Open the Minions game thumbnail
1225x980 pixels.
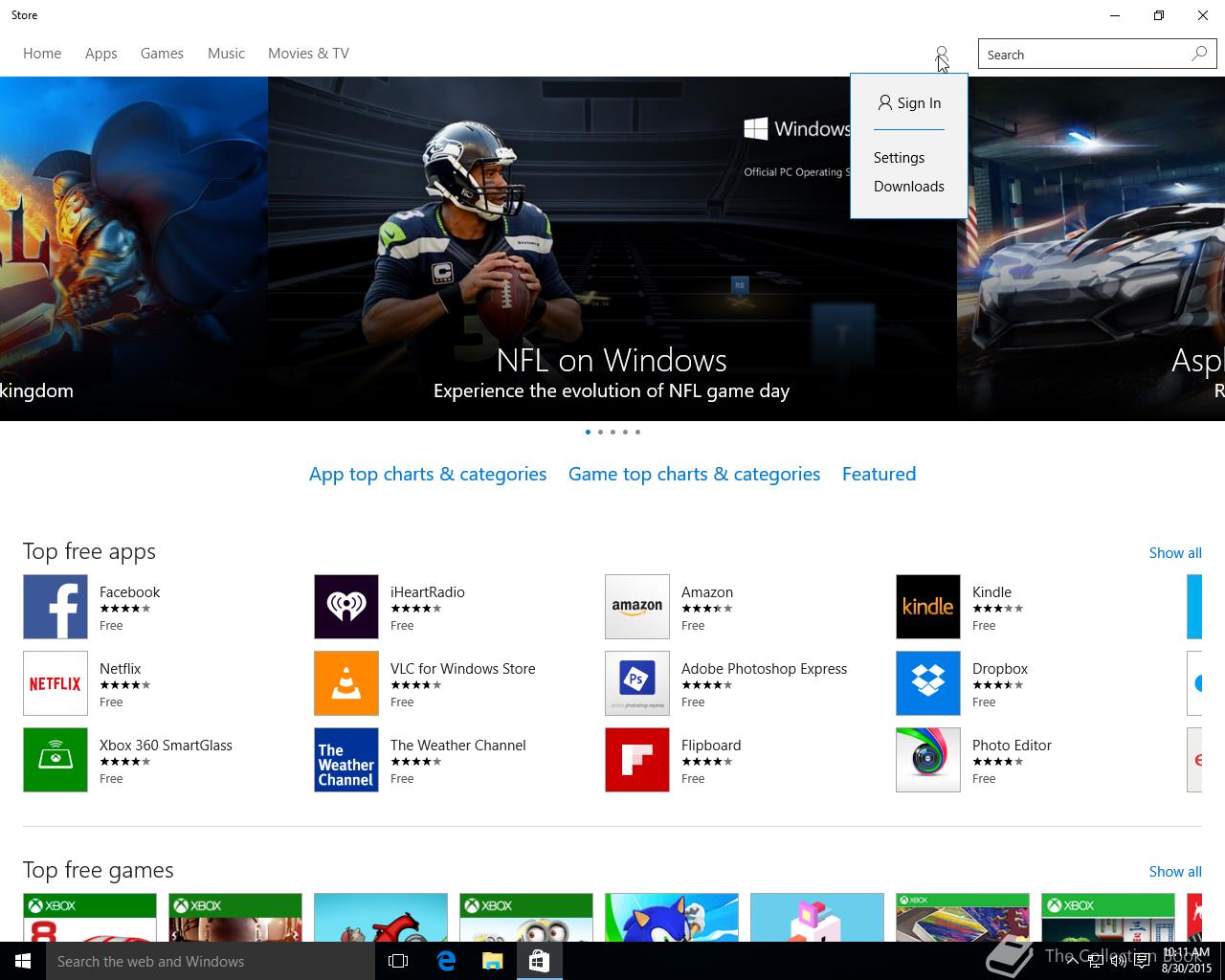[526, 918]
